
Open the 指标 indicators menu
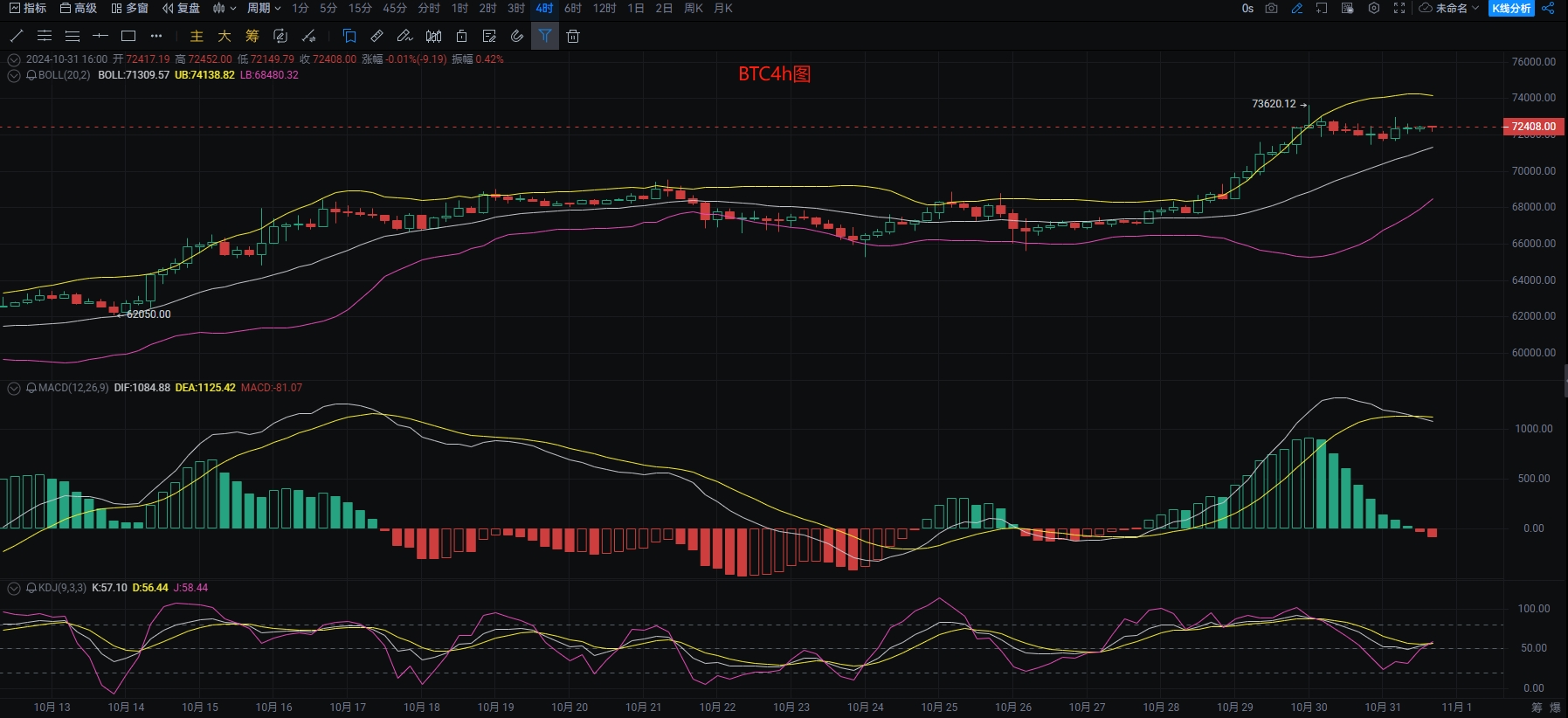[28, 8]
